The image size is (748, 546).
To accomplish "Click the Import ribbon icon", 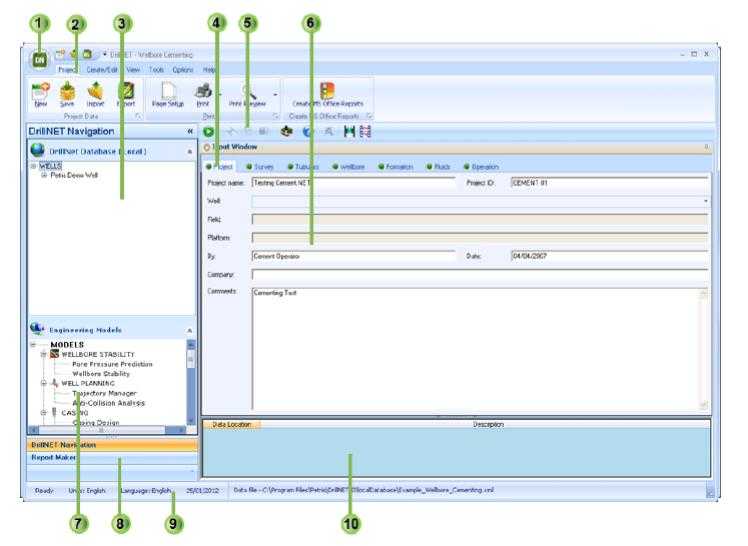I will coord(95,91).
